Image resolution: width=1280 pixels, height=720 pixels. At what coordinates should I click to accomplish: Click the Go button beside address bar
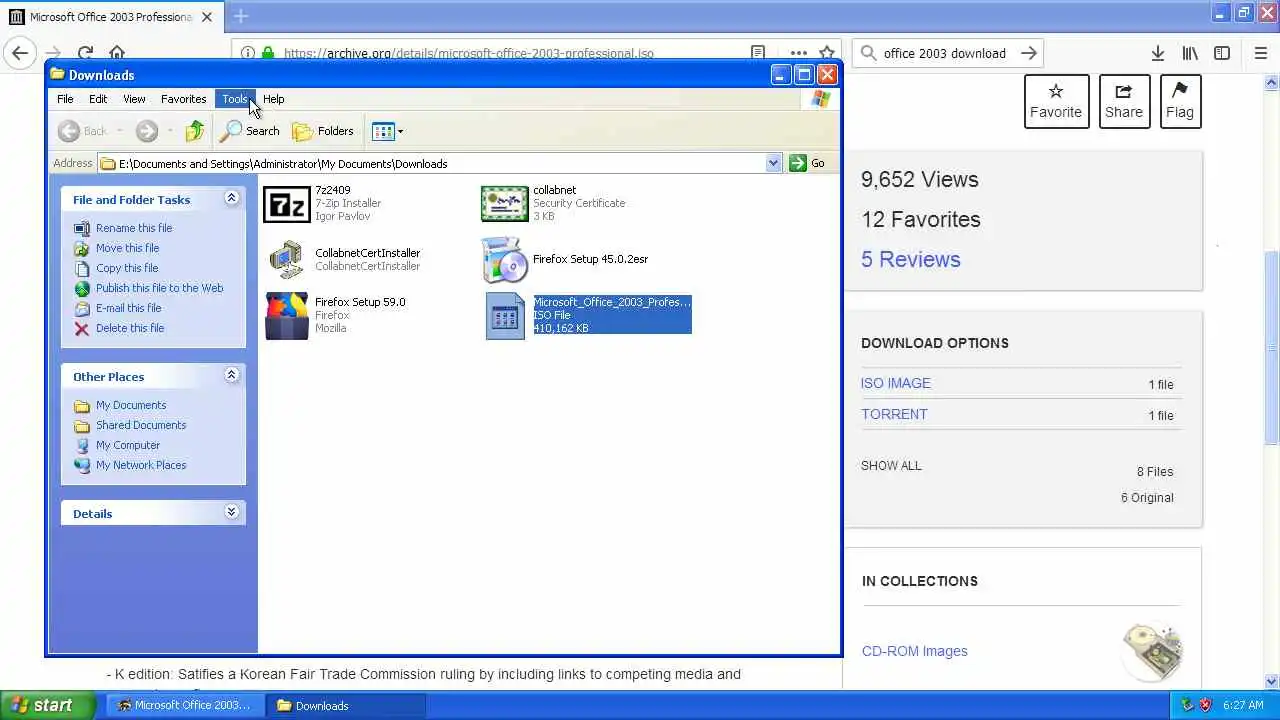(x=808, y=163)
